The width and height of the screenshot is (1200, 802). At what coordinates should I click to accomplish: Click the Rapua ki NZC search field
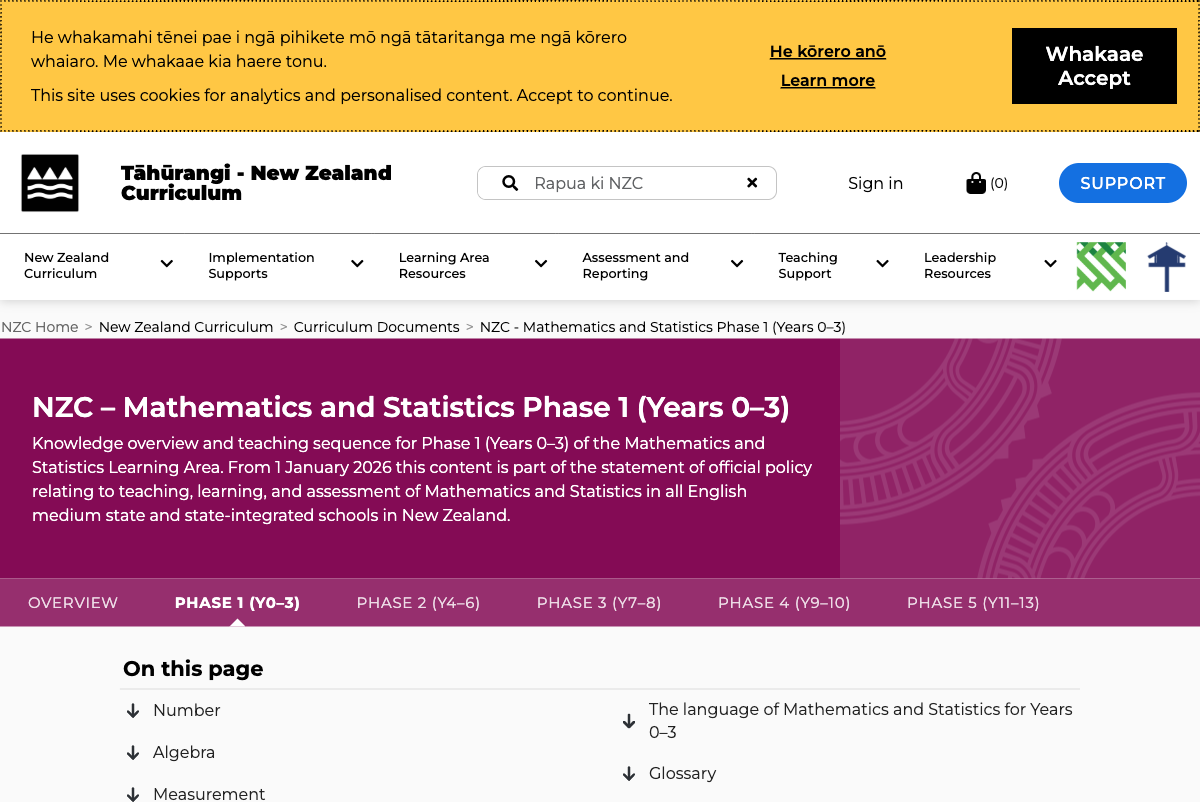(627, 183)
